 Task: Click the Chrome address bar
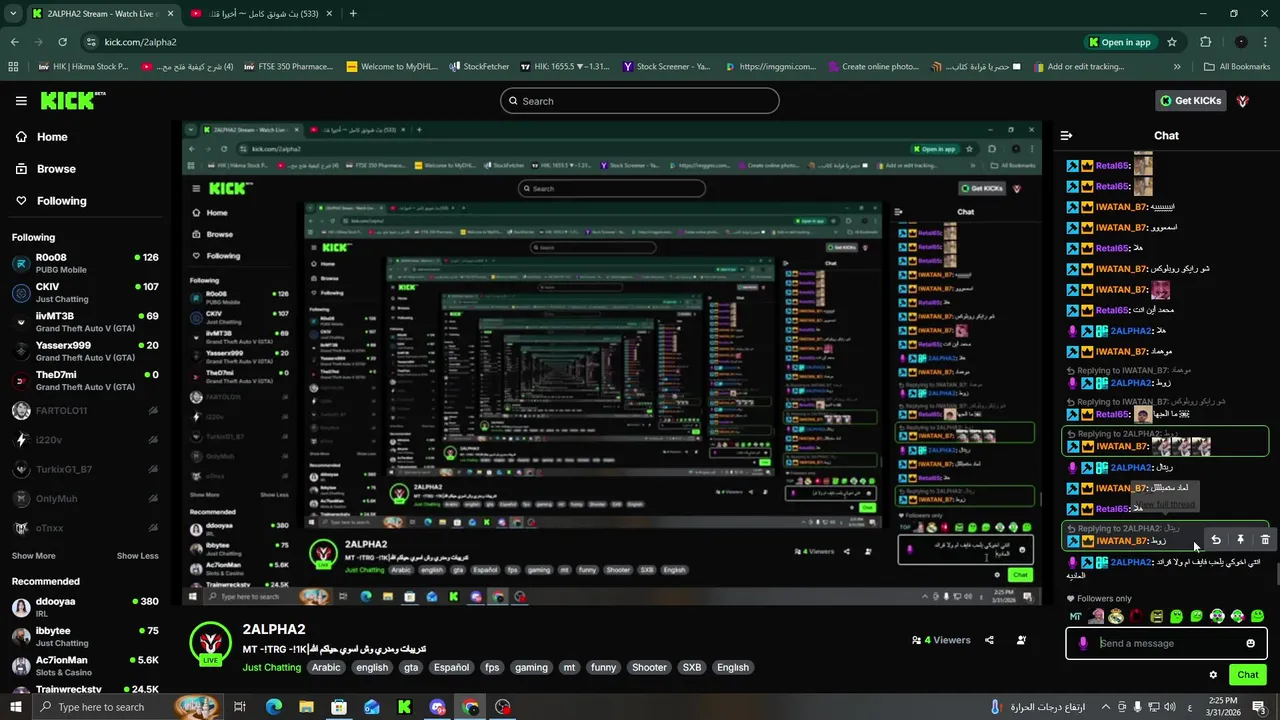pos(630,42)
